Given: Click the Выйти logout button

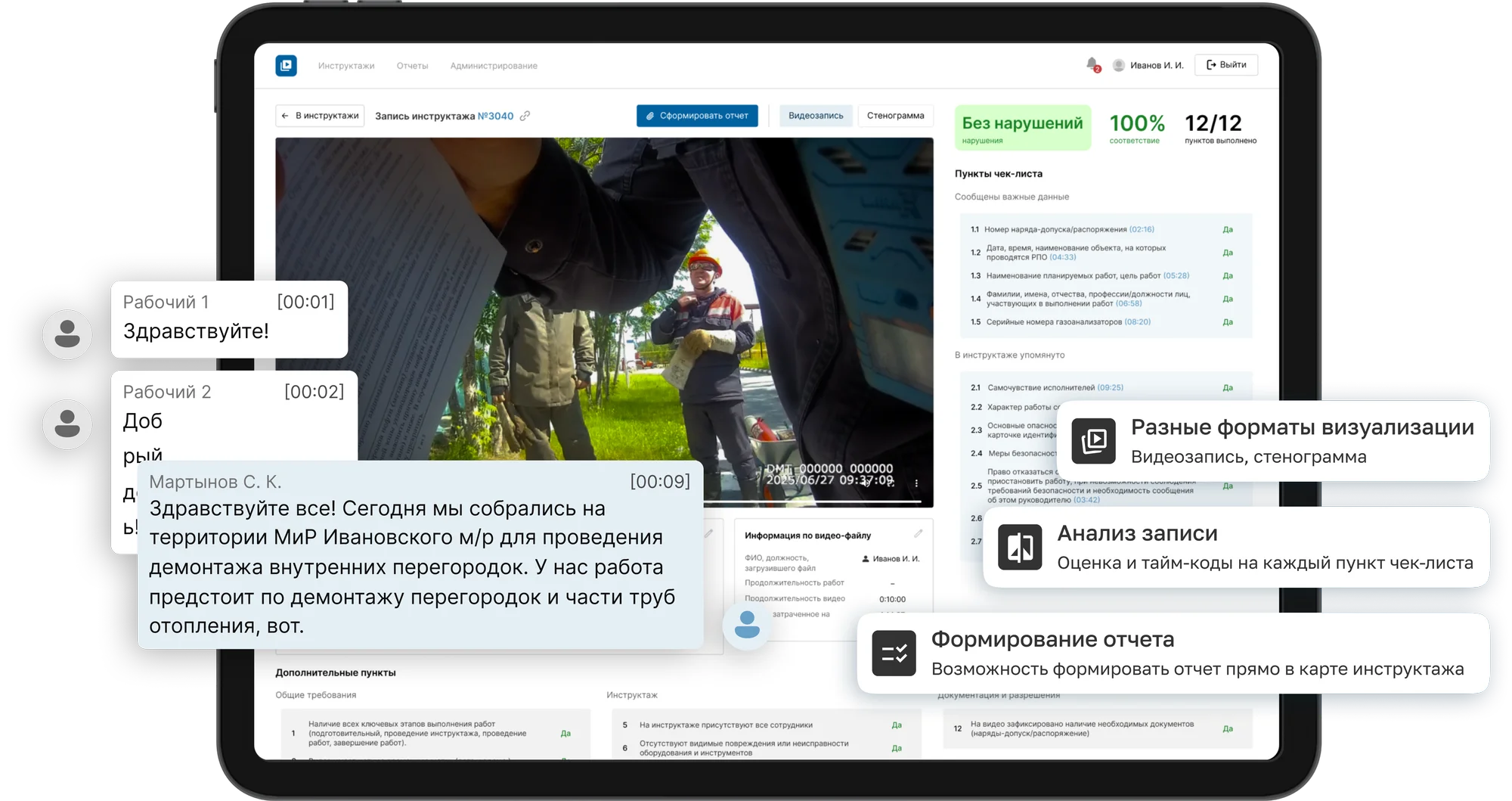Looking at the screenshot, I should point(1226,65).
